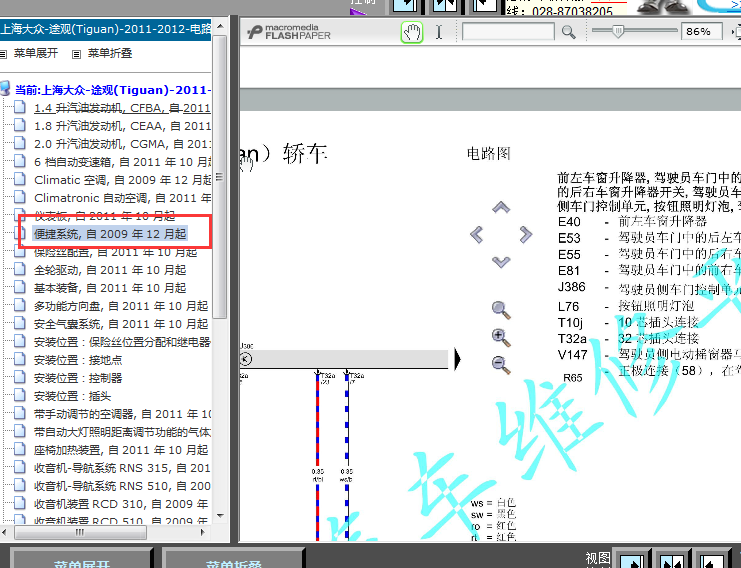Click J386 legend line in circuit text
The height and width of the screenshot is (568, 741).
point(649,288)
